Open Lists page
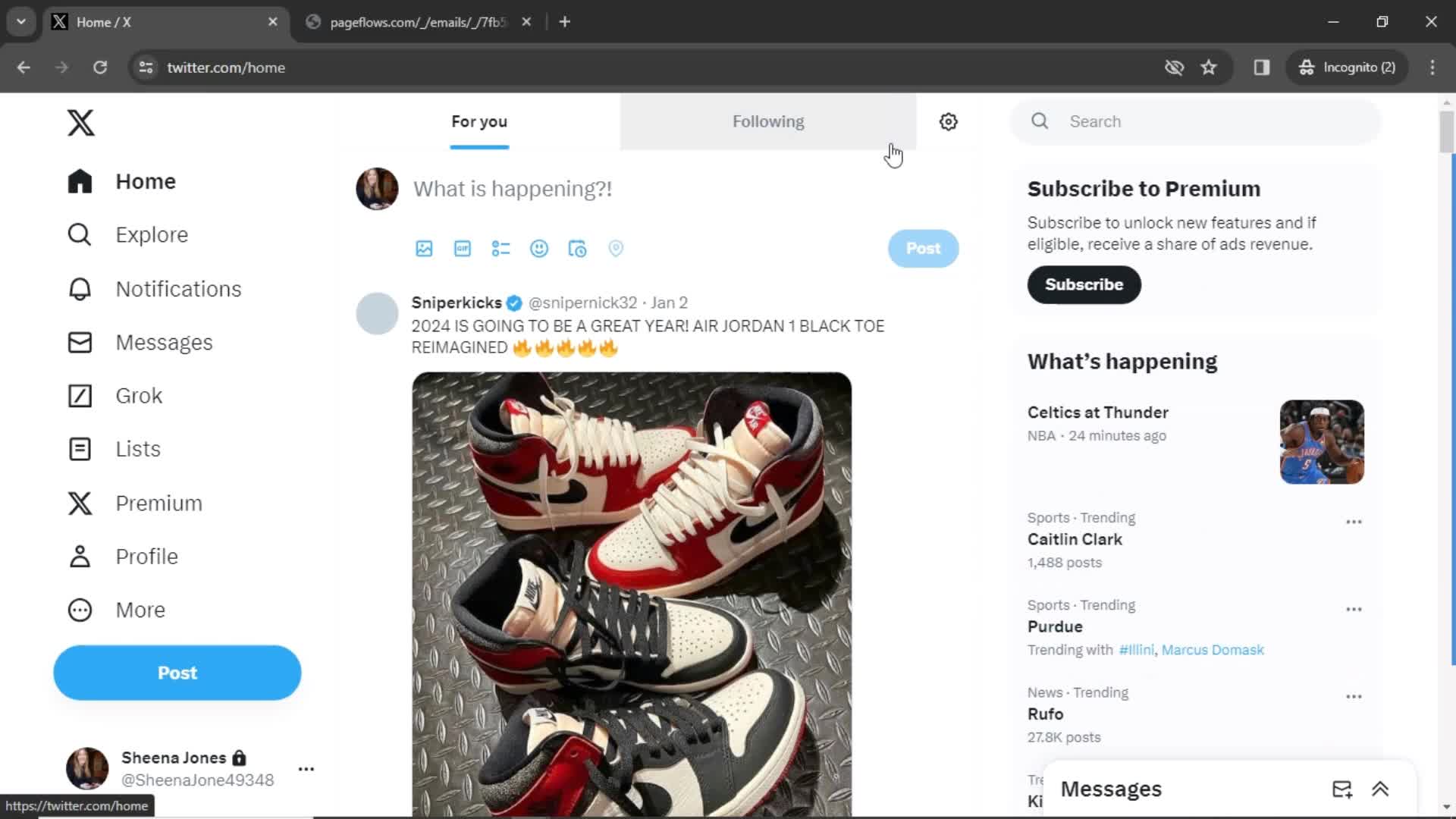Image resolution: width=1456 pixels, height=819 pixels. tap(114, 449)
